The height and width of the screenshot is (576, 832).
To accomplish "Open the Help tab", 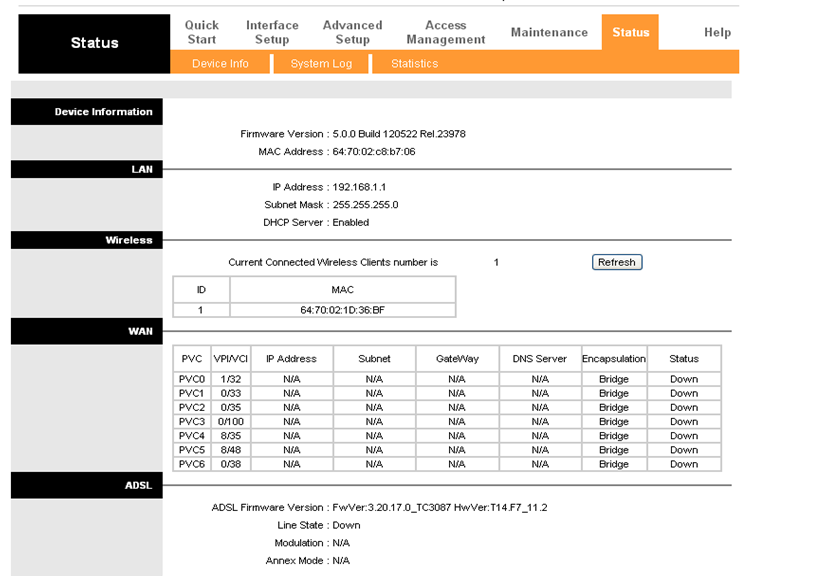I will pyautogui.click(x=717, y=32).
